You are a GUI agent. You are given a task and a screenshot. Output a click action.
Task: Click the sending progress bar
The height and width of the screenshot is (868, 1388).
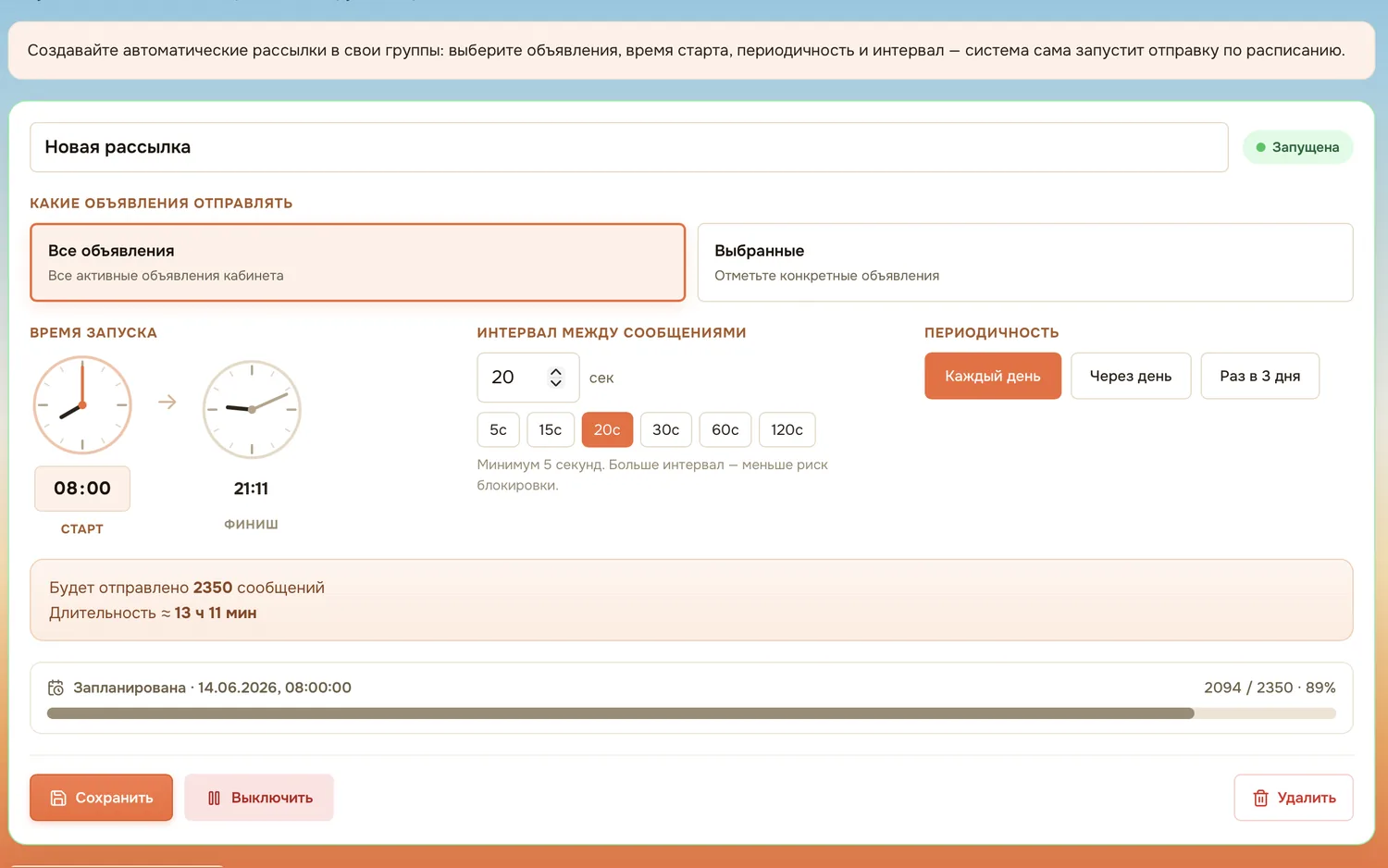pyautogui.click(x=691, y=713)
